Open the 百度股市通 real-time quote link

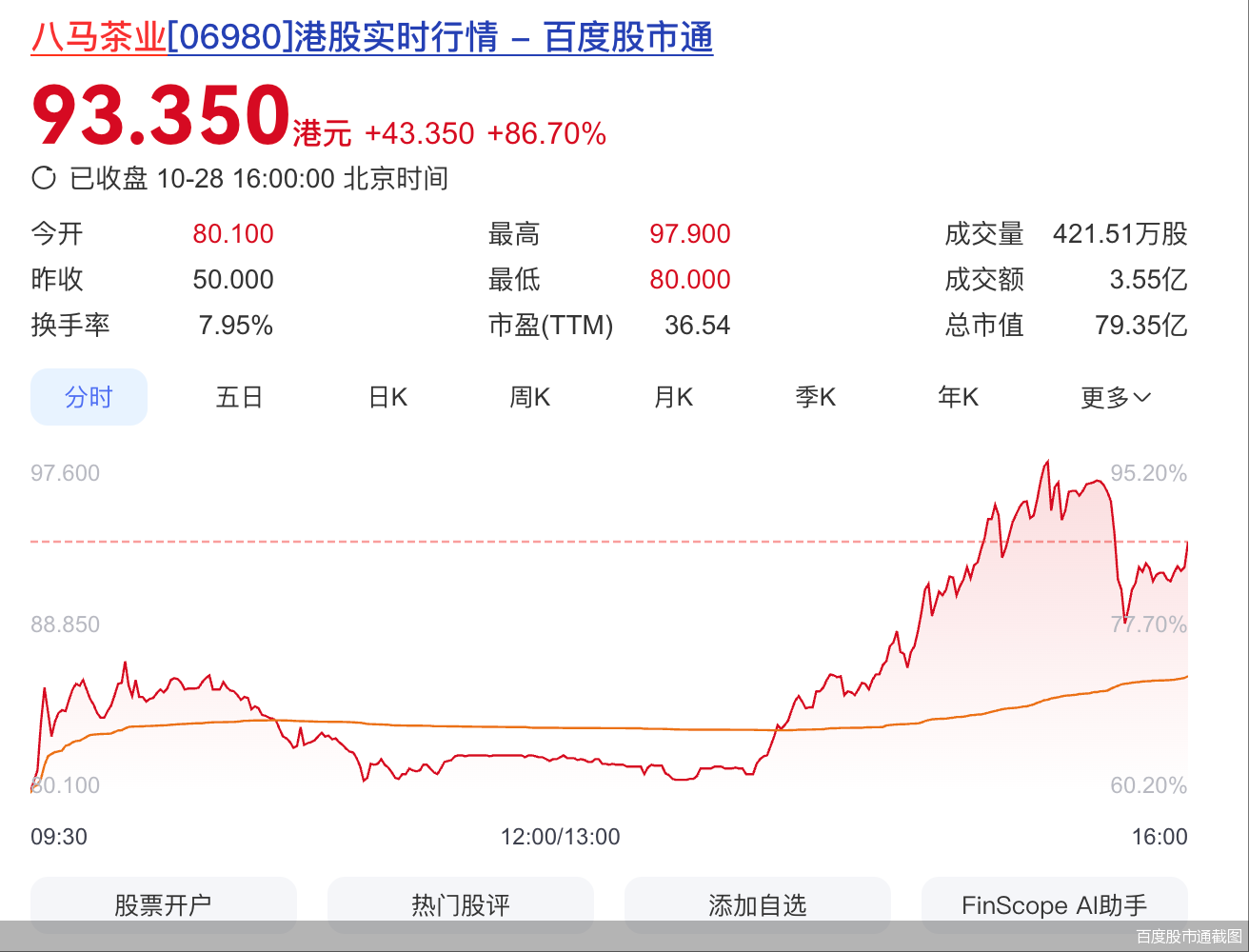click(628, 38)
